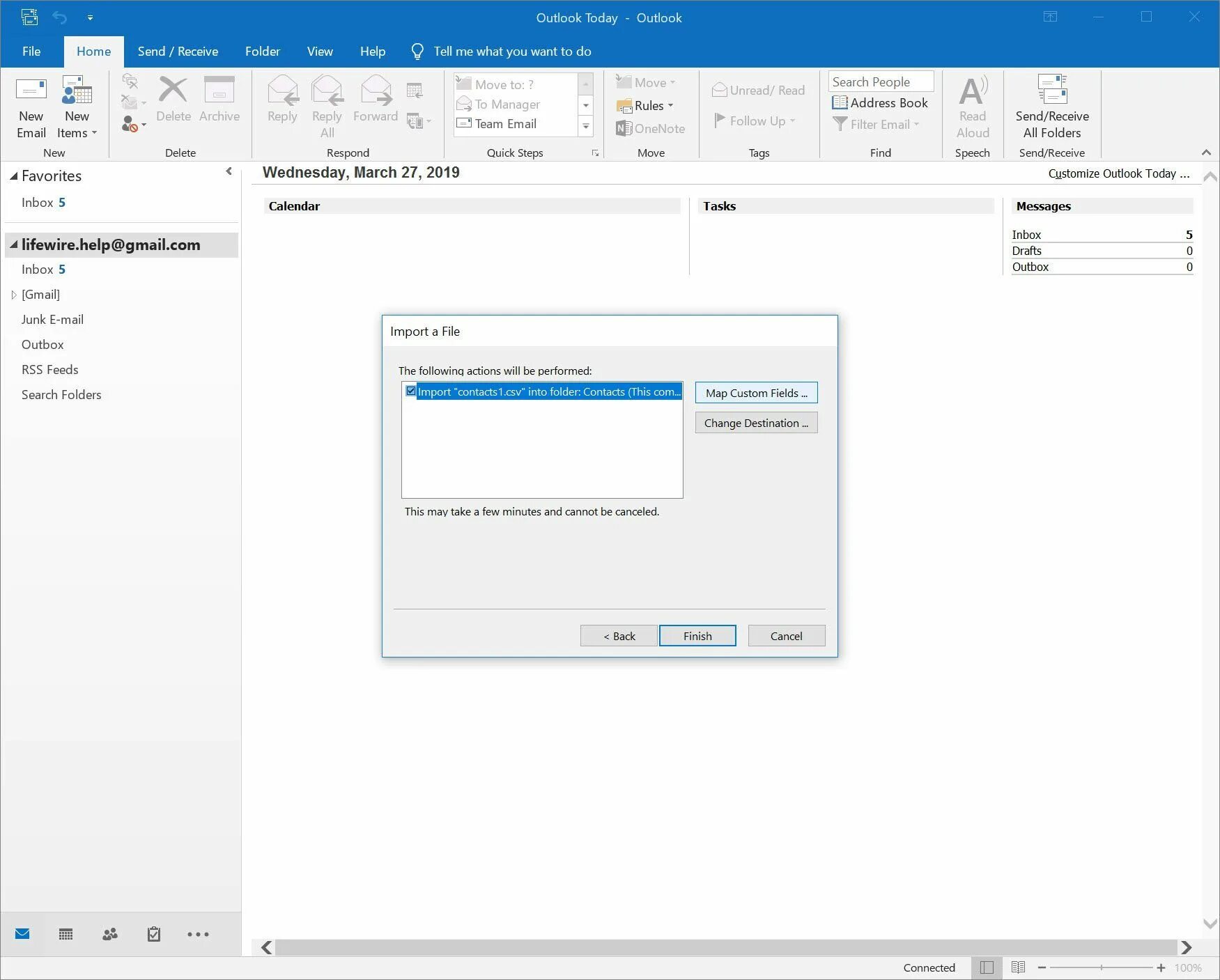Open the Address Book

click(x=880, y=103)
